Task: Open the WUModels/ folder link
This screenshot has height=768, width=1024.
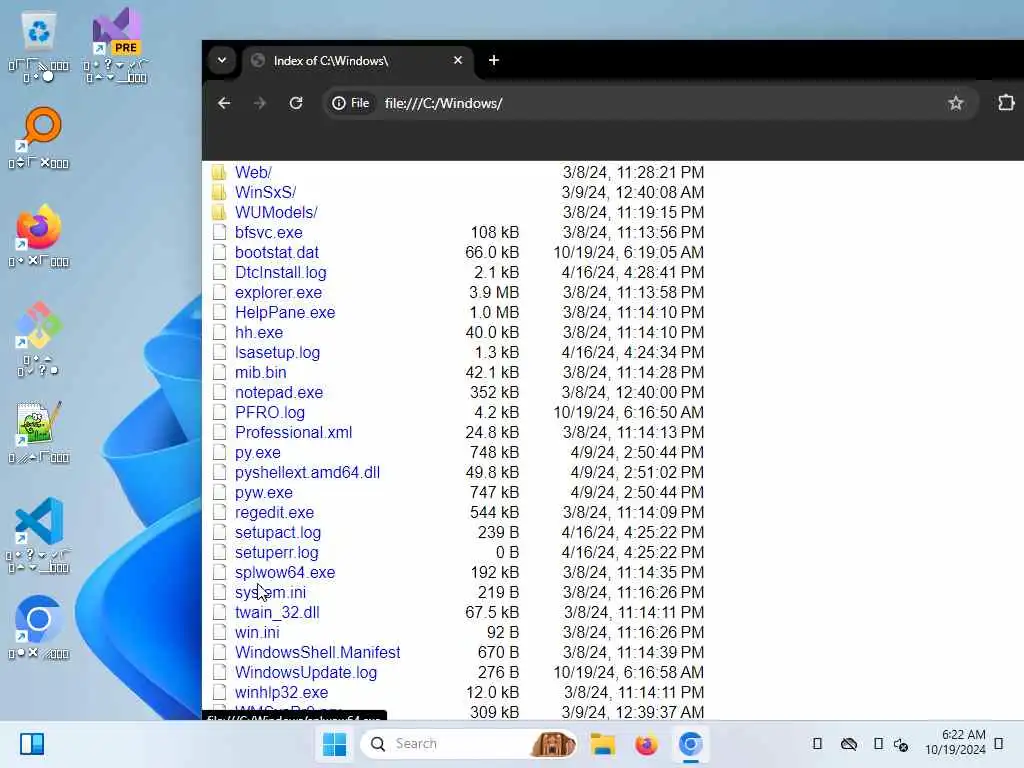Action: click(276, 212)
